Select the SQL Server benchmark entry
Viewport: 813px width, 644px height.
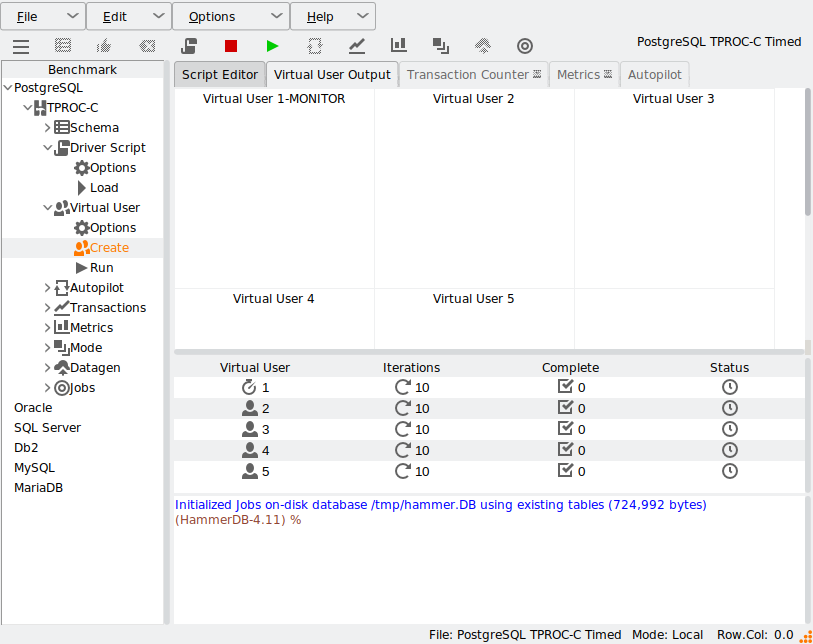click(47, 428)
